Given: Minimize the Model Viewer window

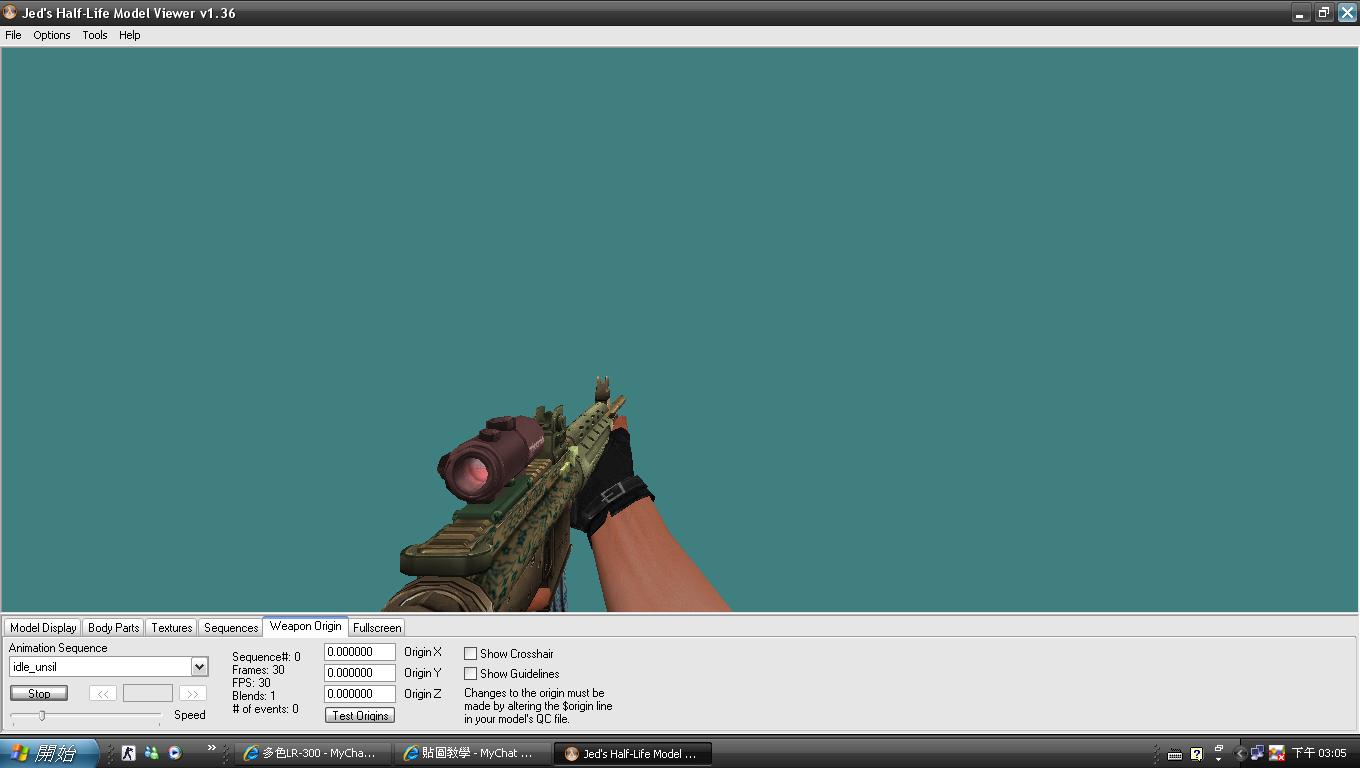Looking at the screenshot, I should tap(1300, 13).
